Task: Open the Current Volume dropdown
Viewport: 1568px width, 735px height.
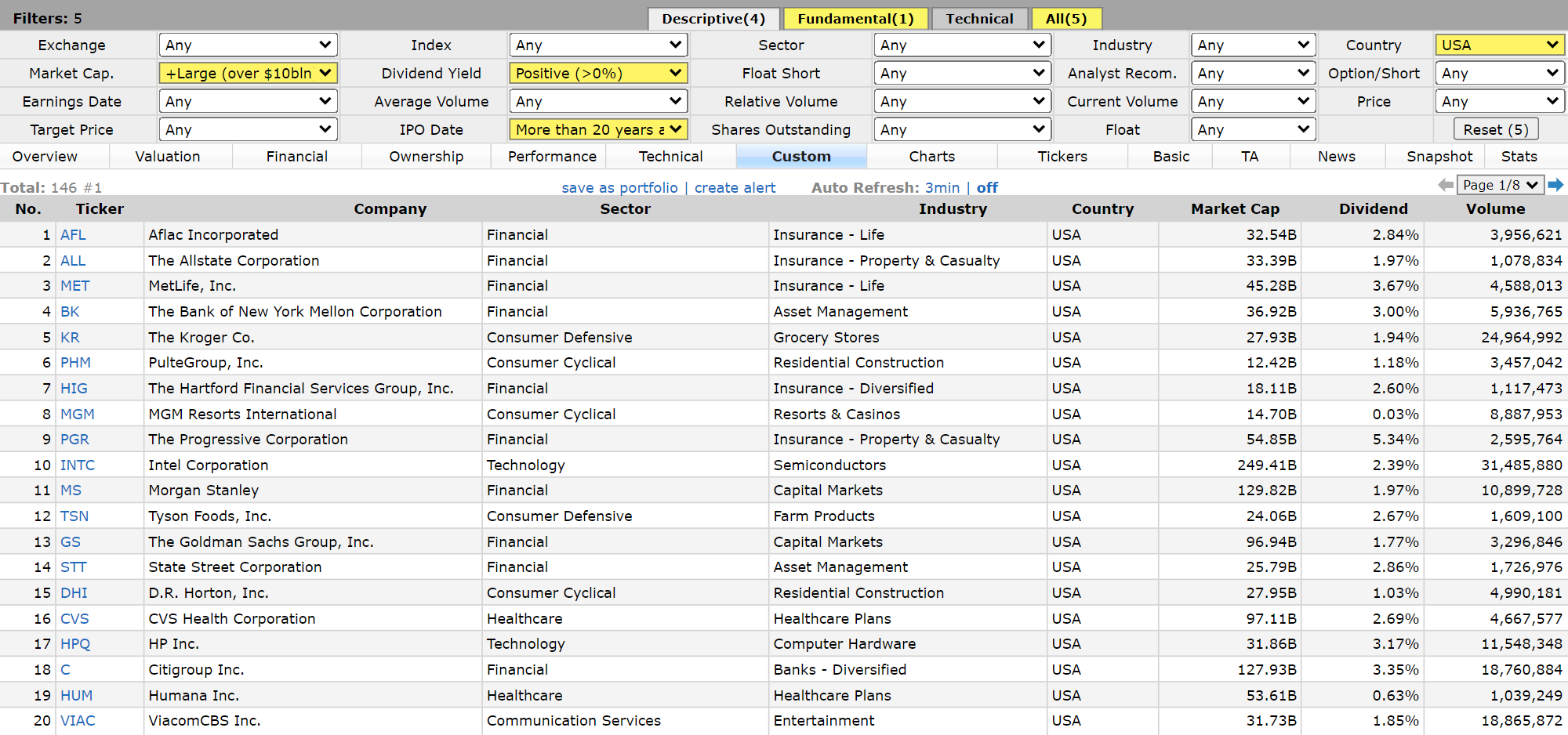Action: [x=1253, y=101]
